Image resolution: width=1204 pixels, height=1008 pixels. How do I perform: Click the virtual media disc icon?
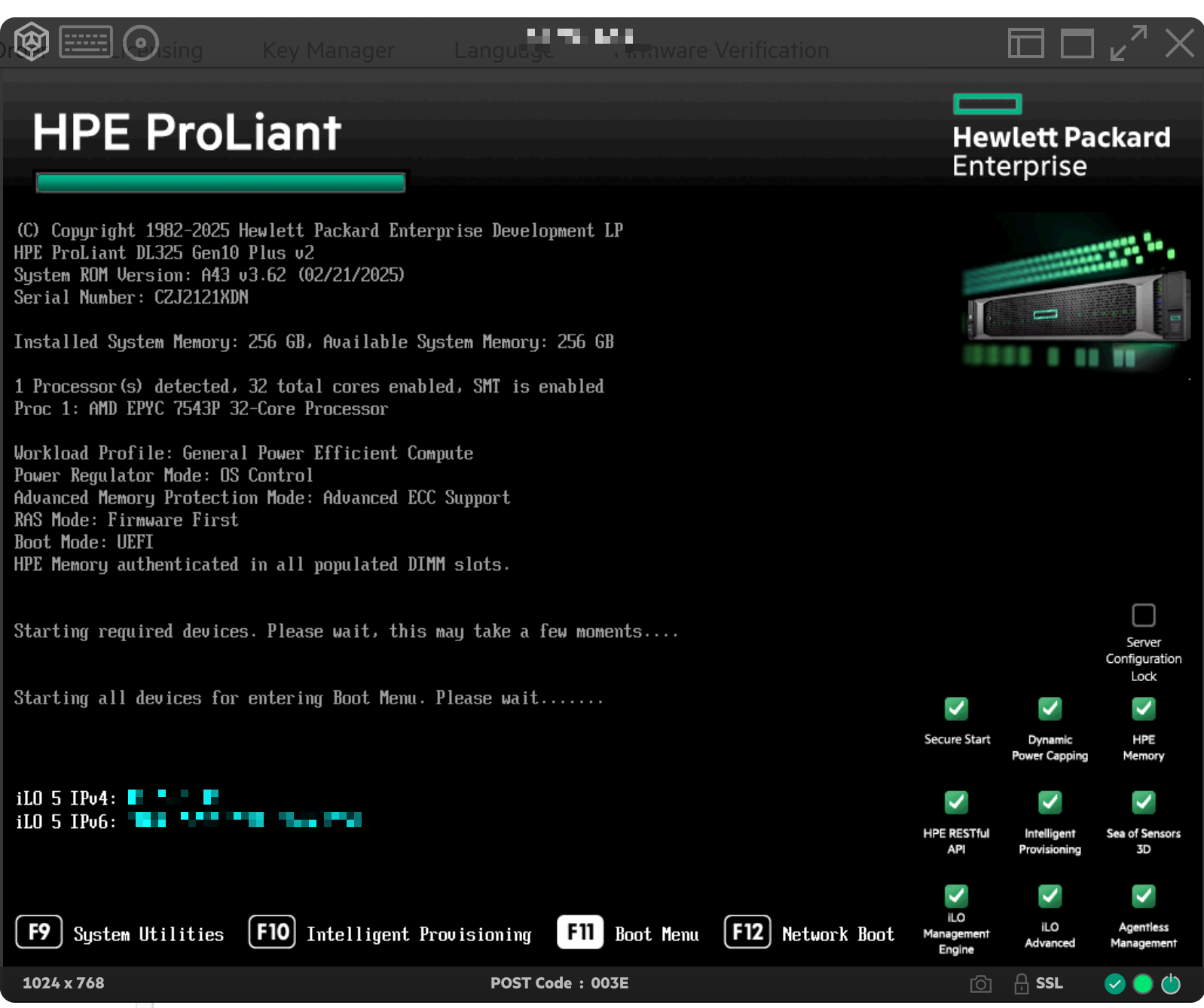coord(141,42)
